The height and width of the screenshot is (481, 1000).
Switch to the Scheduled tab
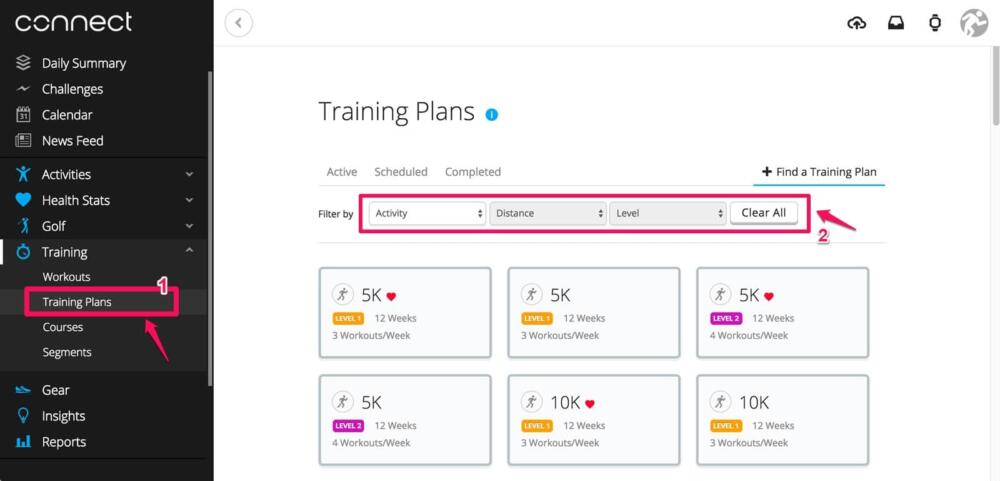pyautogui.click(x=401, y=172)
